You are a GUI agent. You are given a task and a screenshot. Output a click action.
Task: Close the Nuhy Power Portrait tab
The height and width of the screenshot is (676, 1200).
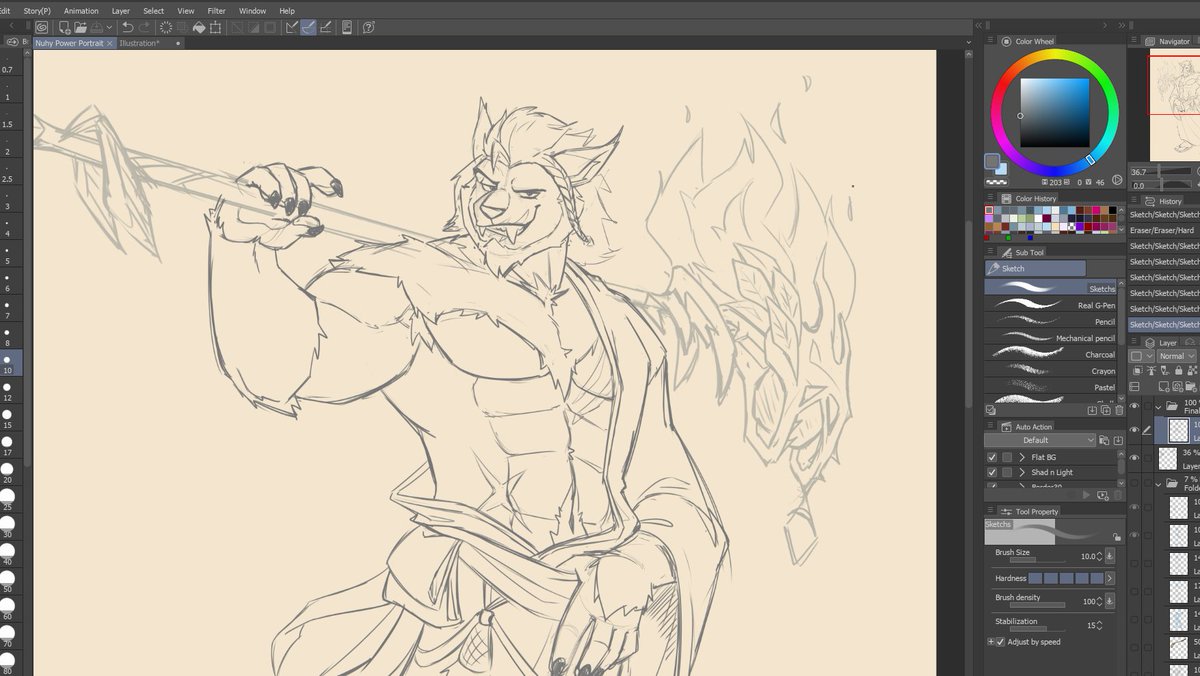tap(110, 44)
